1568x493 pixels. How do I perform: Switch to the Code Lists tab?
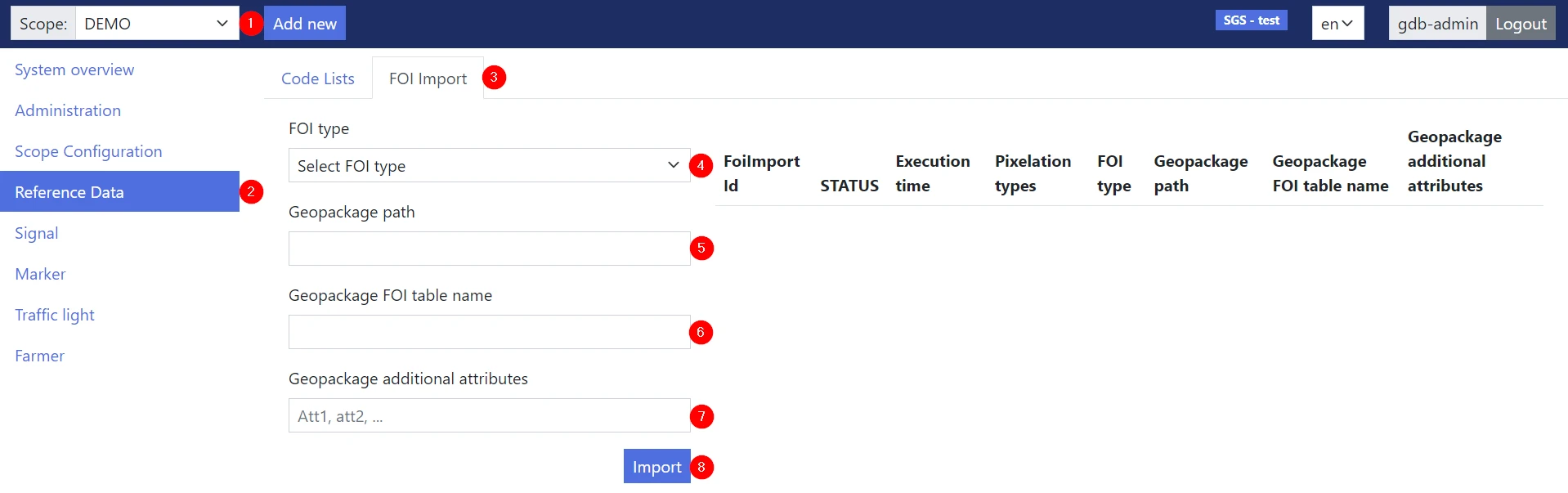click(x=317, y=79)
